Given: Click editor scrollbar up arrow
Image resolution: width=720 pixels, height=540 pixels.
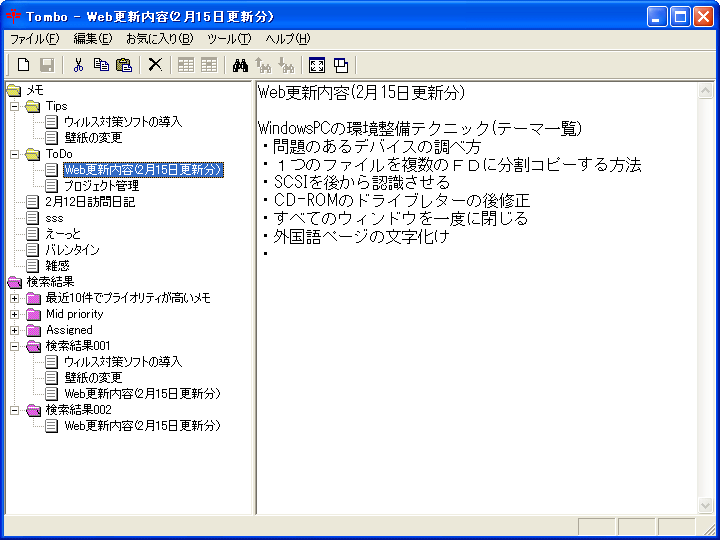Looking at the screenshot, I should tap(705, 91).
